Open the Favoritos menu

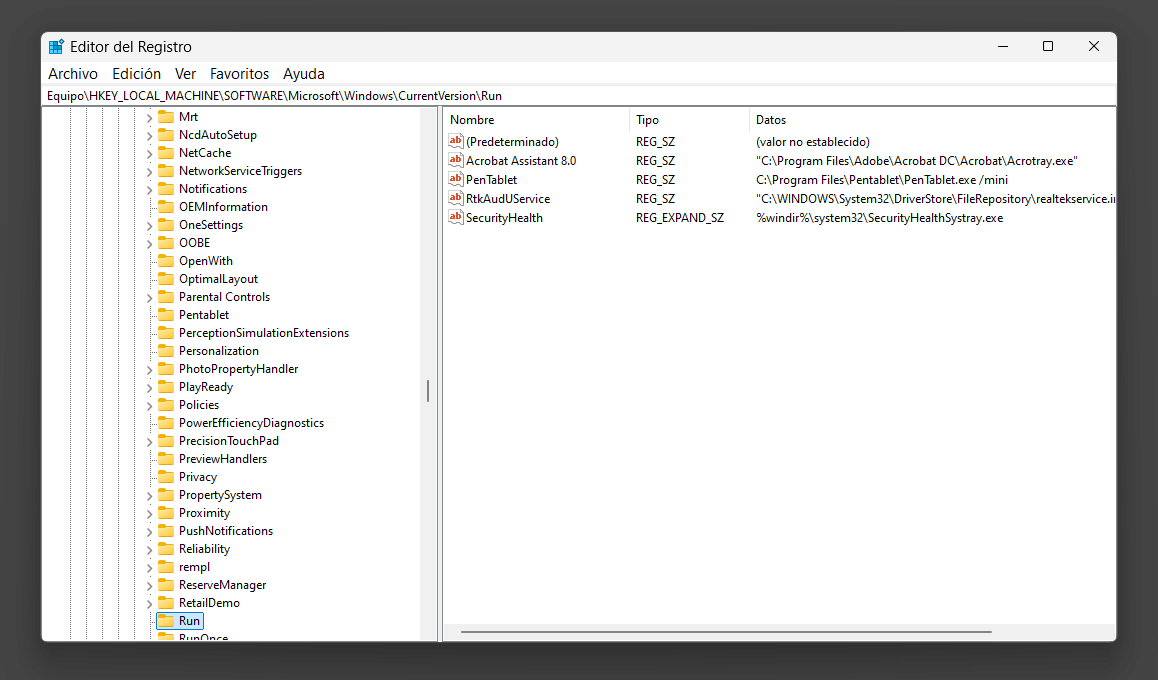click(x=239, y=74)
